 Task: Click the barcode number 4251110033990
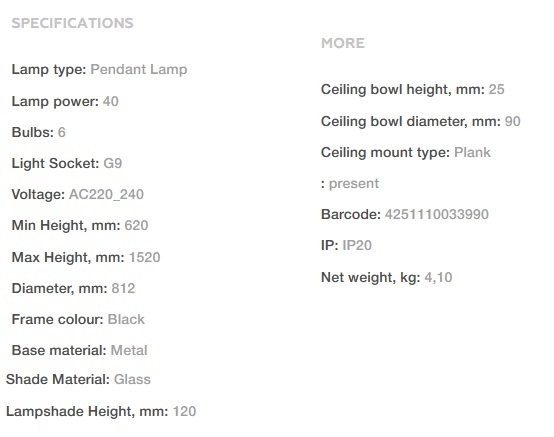click(x=437, y=214)
